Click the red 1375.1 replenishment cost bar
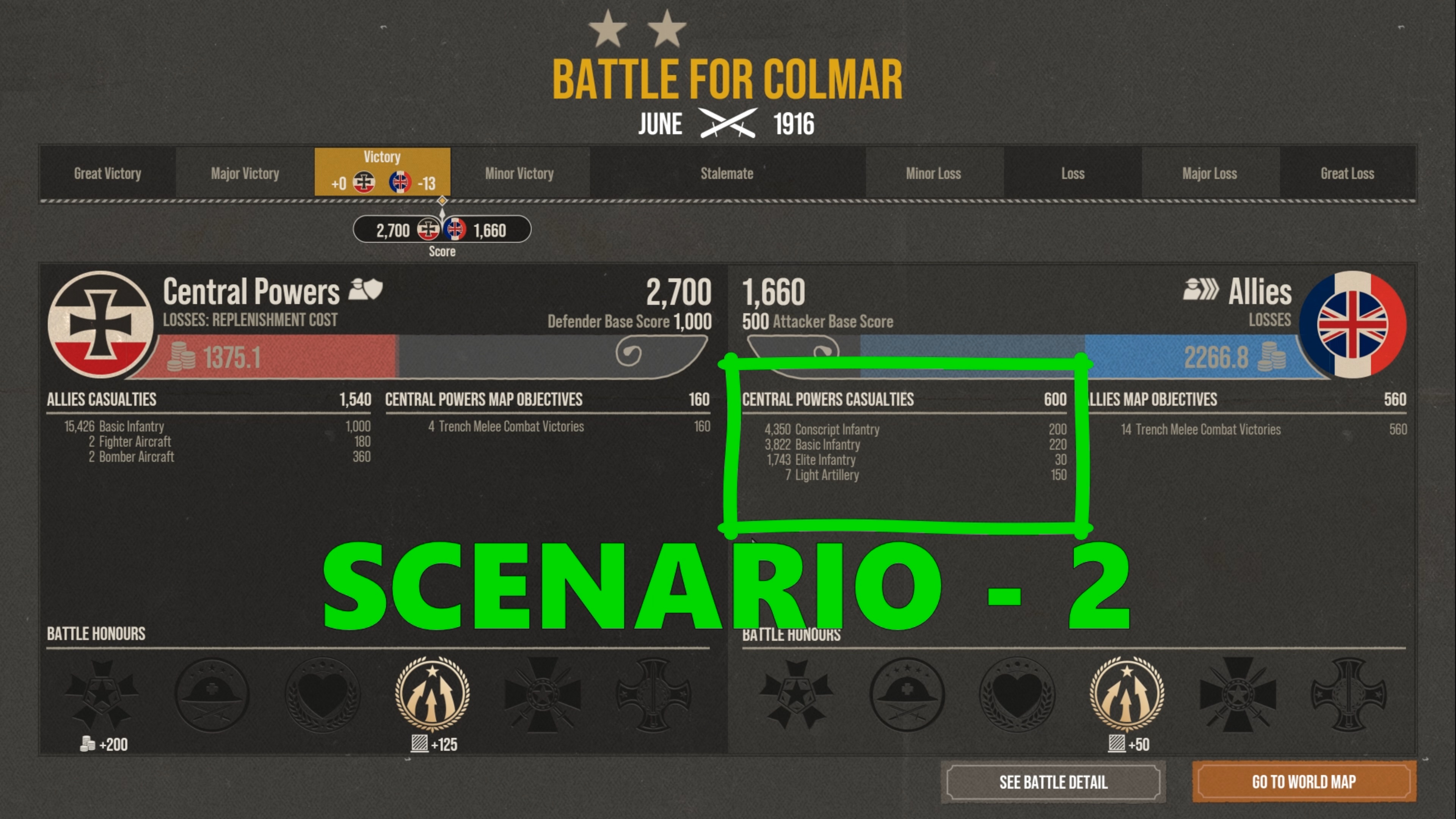Image resolution: width=1456 pixels, height=819 pixels. pos(266,357)
